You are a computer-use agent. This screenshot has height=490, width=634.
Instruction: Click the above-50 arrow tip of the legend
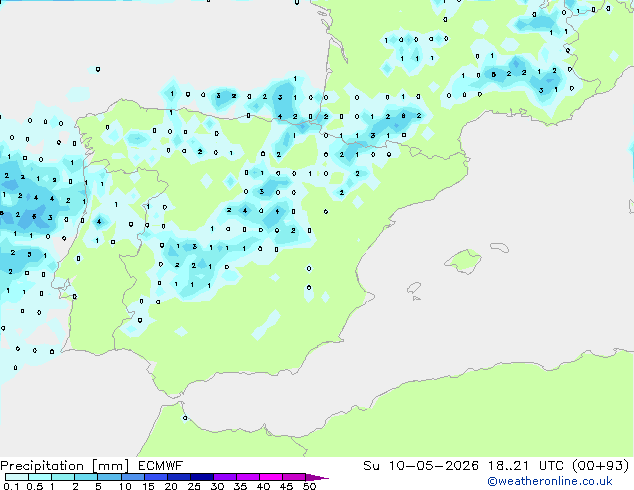click(317, 477)
